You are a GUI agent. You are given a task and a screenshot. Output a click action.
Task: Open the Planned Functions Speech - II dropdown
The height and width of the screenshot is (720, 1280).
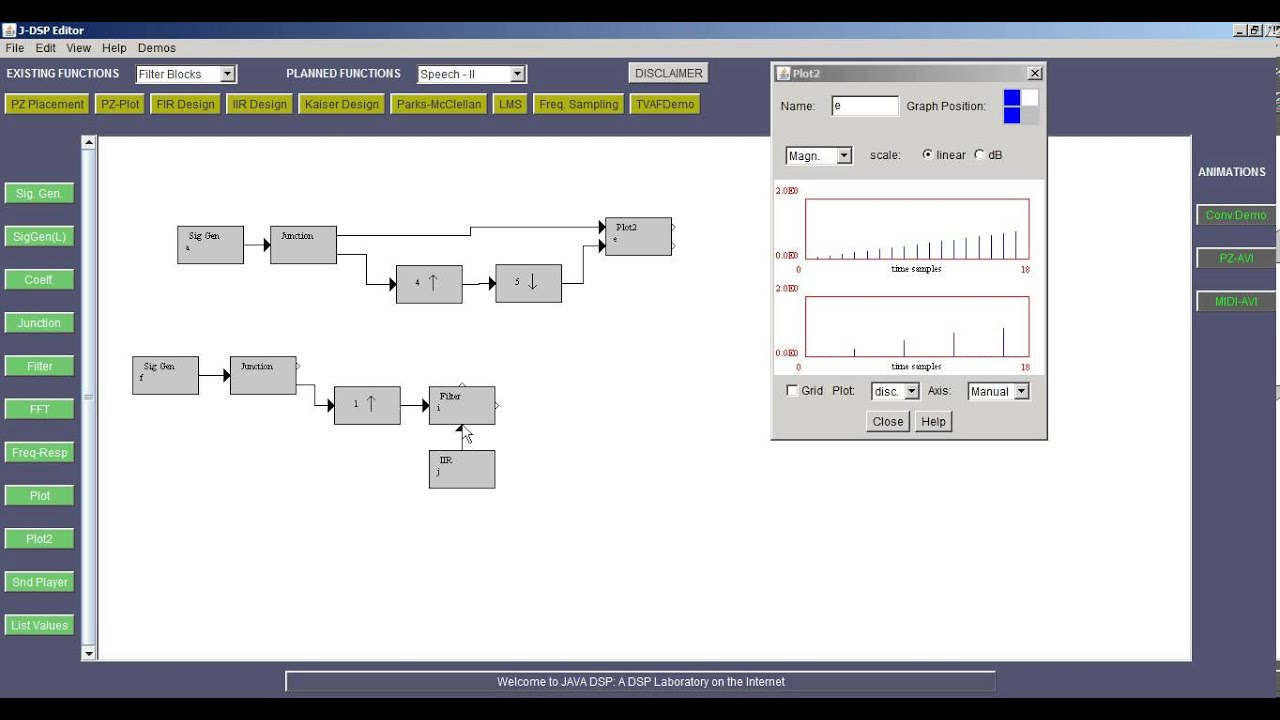tap(471, 74)
